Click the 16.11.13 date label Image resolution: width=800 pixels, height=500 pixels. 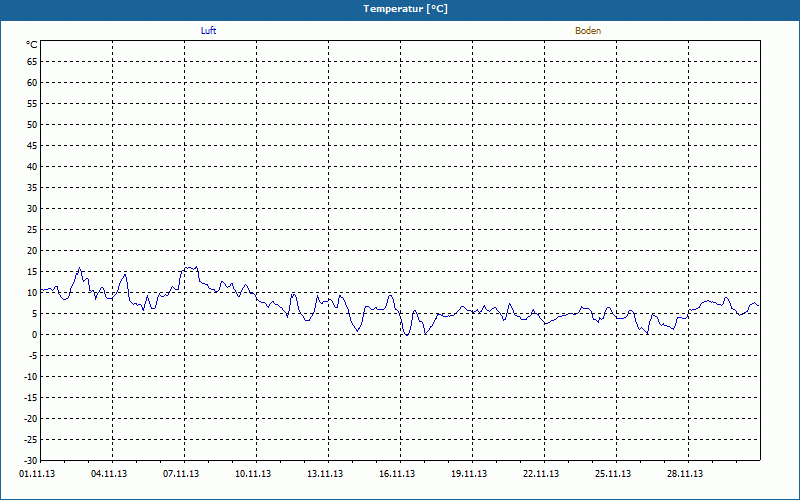397,473
